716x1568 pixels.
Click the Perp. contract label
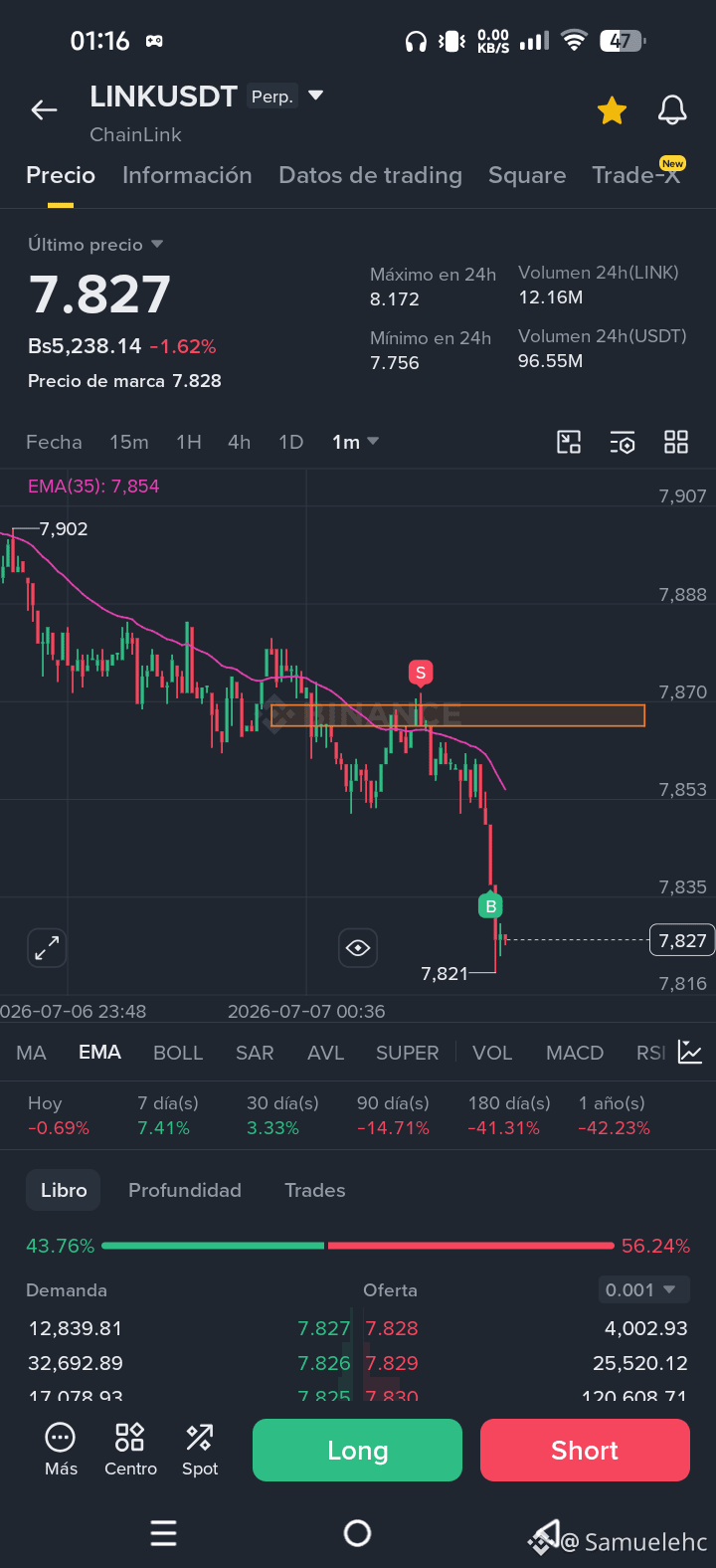pos(271,97)
